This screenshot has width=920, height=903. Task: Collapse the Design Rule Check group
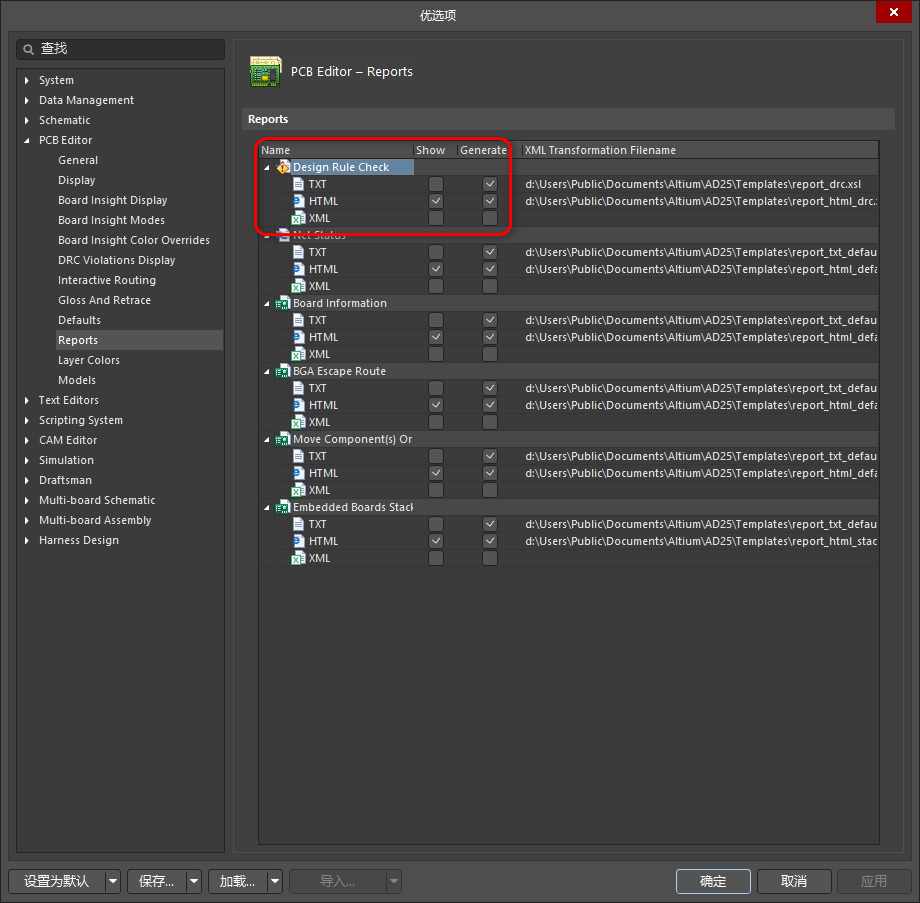(267, 168)
